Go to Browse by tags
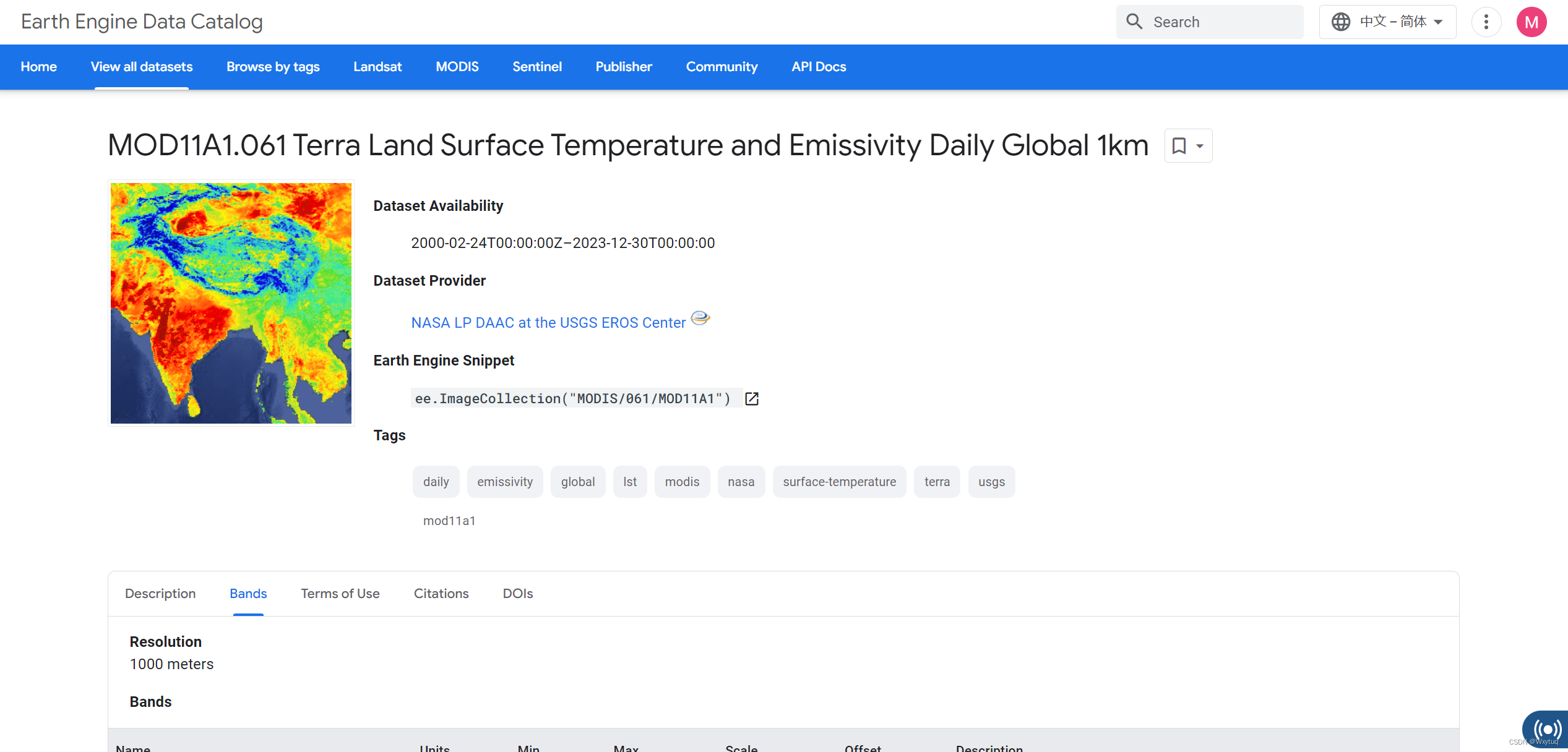 (x=273, y=67)
